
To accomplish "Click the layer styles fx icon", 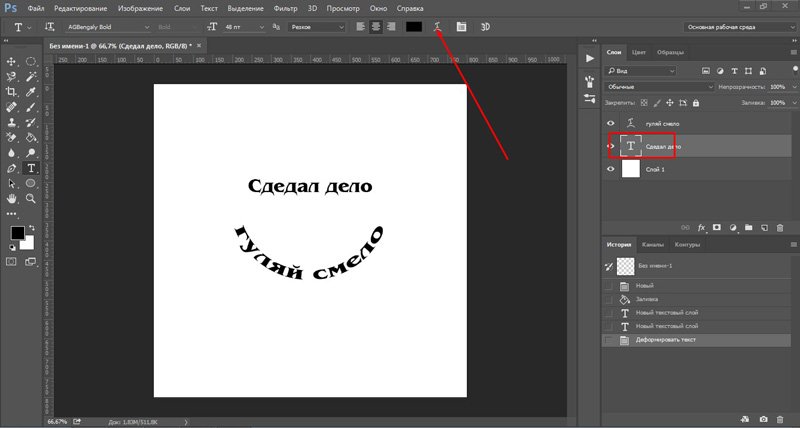I will pyautogui.click(x=701, y=228).
